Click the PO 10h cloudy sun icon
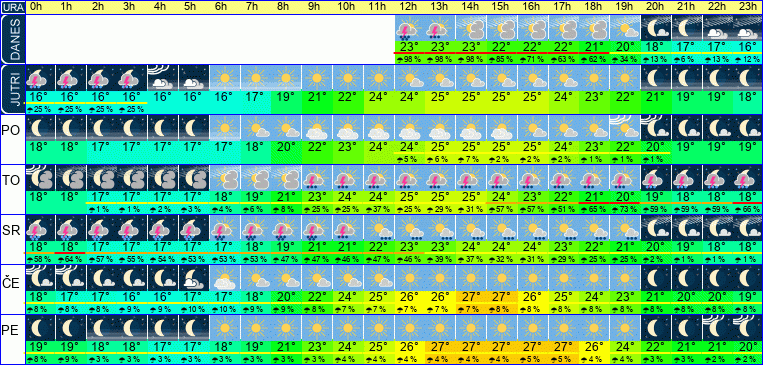Viewport: 763px width, 365px height. 348,128
